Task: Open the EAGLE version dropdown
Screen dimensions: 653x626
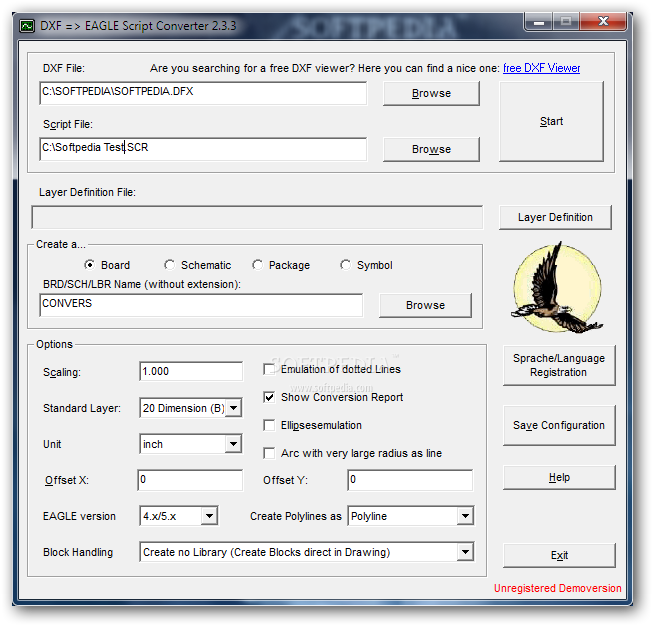Action: pyautogui.click(x=209, y=516)
